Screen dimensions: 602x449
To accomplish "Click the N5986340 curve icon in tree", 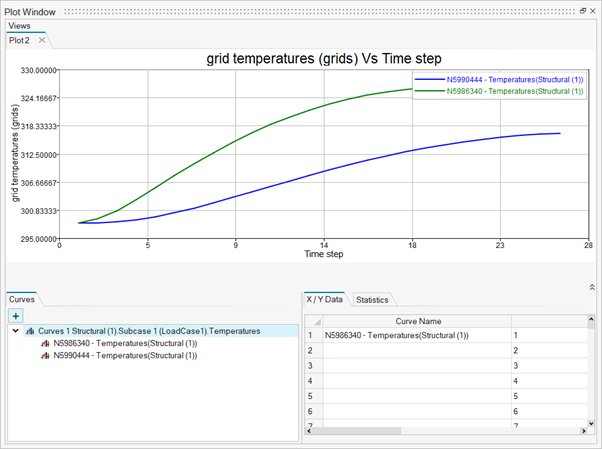I will click(45, 343).
